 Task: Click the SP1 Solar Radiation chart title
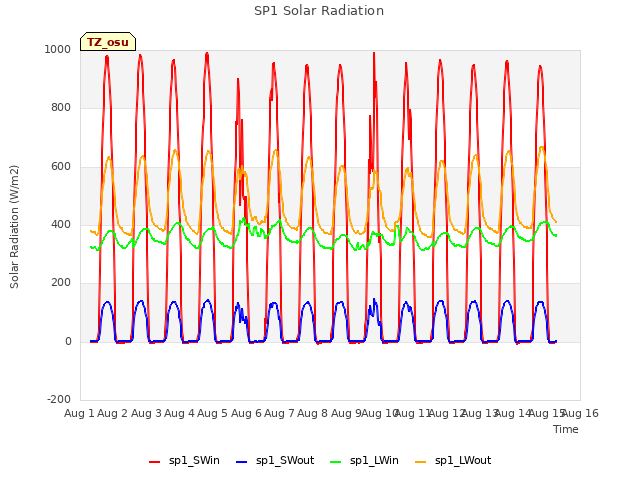pos(319,11)
